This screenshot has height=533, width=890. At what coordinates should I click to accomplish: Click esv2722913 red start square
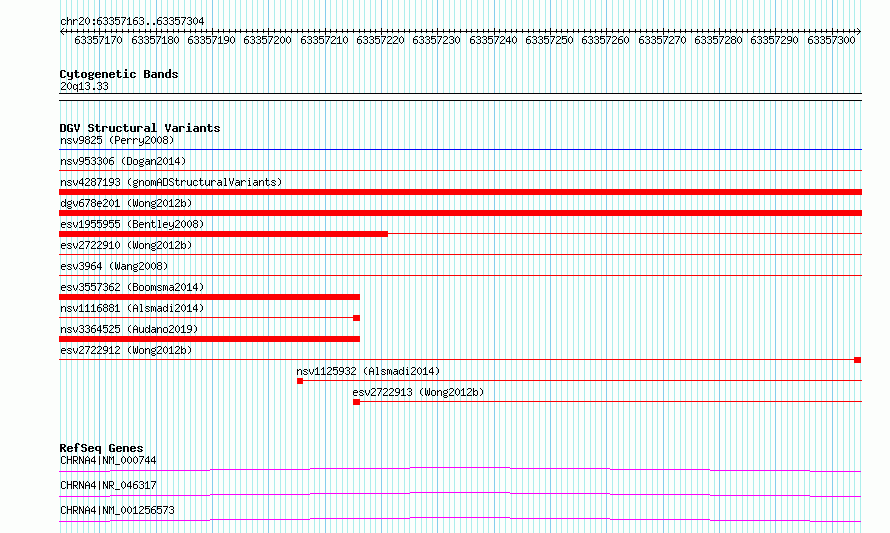coord(356,402)
